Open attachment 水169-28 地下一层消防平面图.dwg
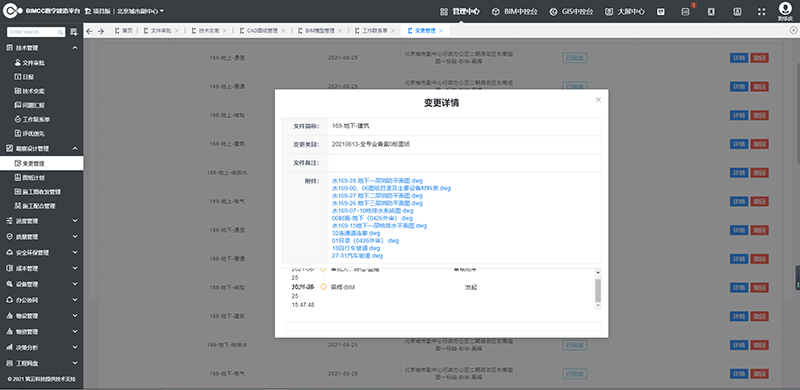Screen dimensions: 800x390 point(377,181)
